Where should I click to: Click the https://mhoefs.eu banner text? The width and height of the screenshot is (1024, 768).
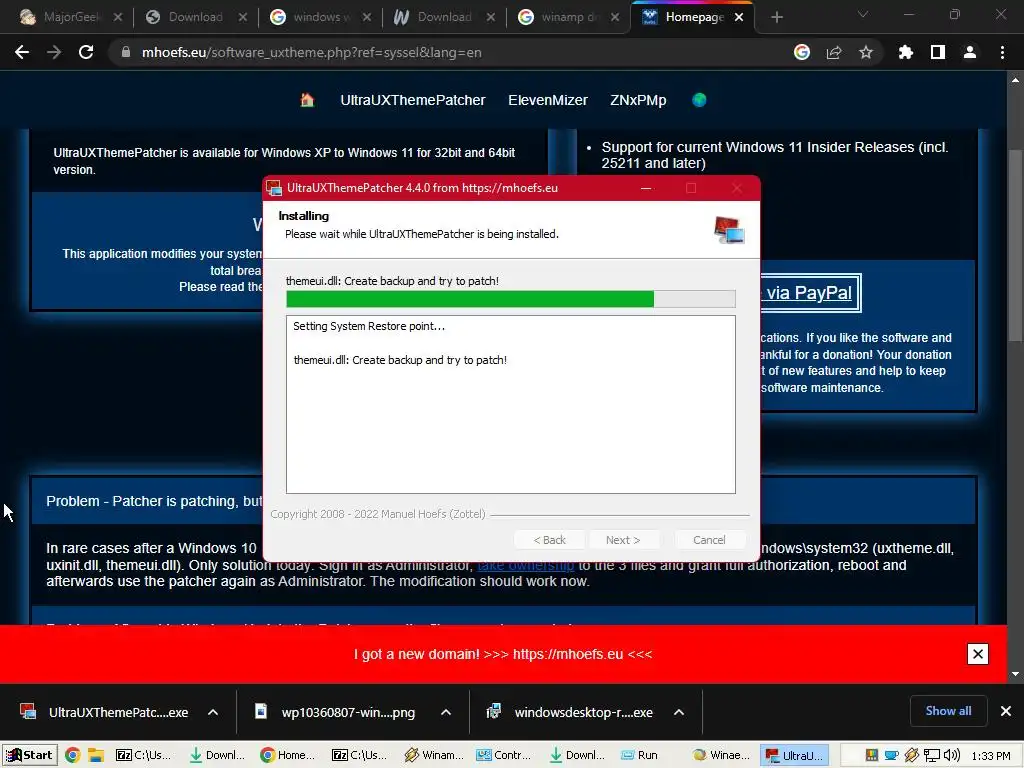tap(568, 654)
